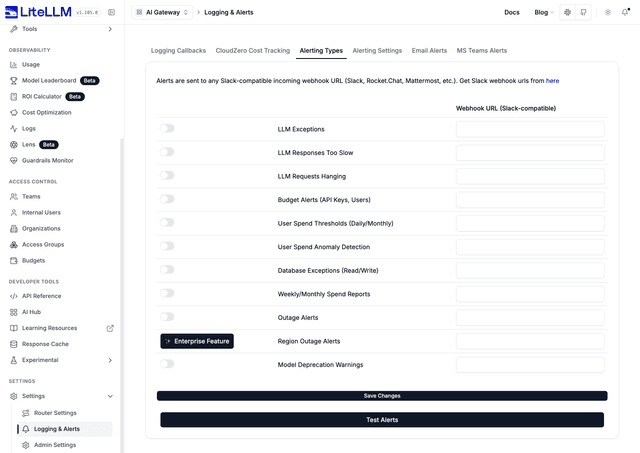Image resolution: width=640 pixels, height=453 pixels.
Task: Switch to MS Teams Alerts tab
Action: coord(482,51)
